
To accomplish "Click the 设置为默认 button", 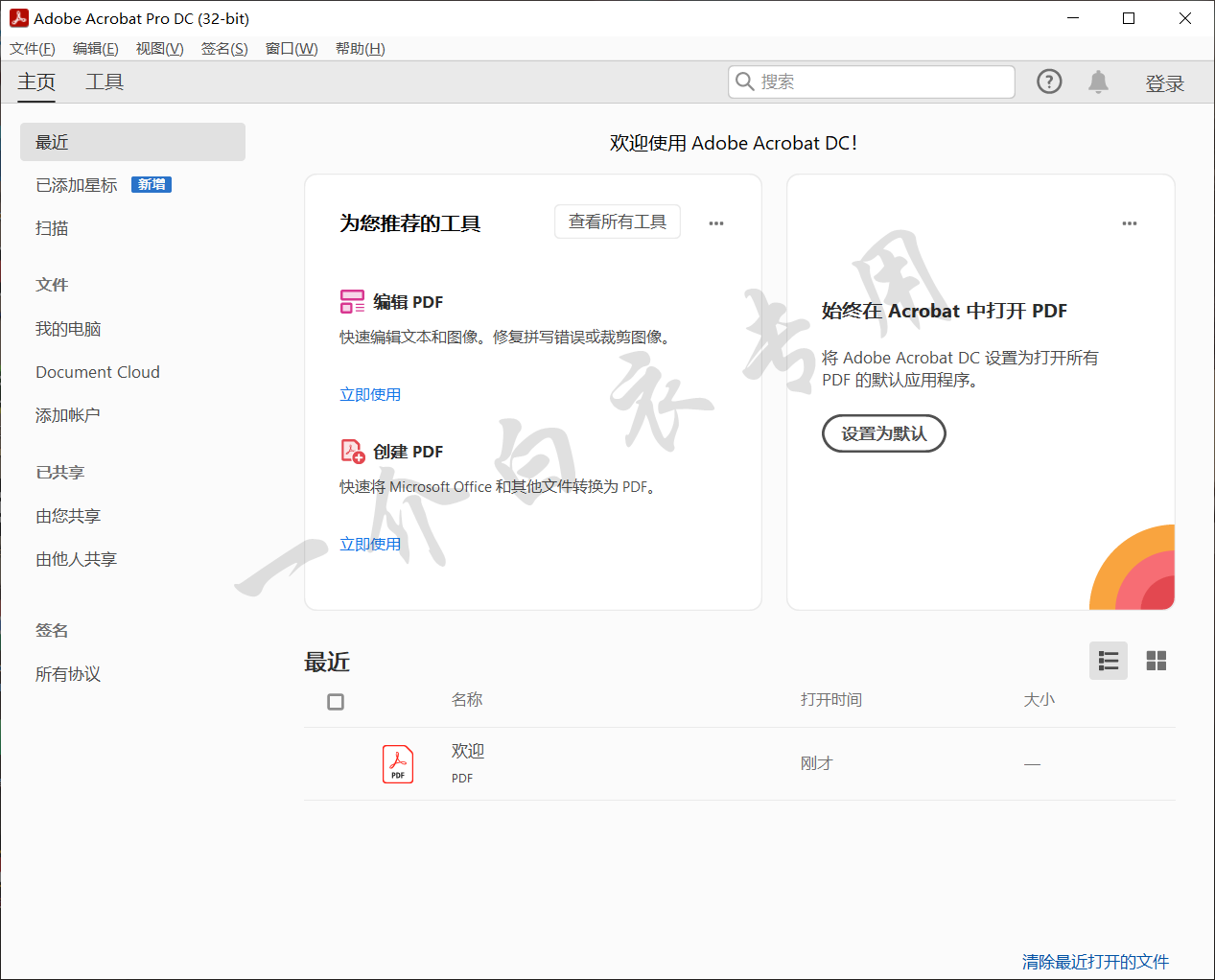I will (884, 433).
